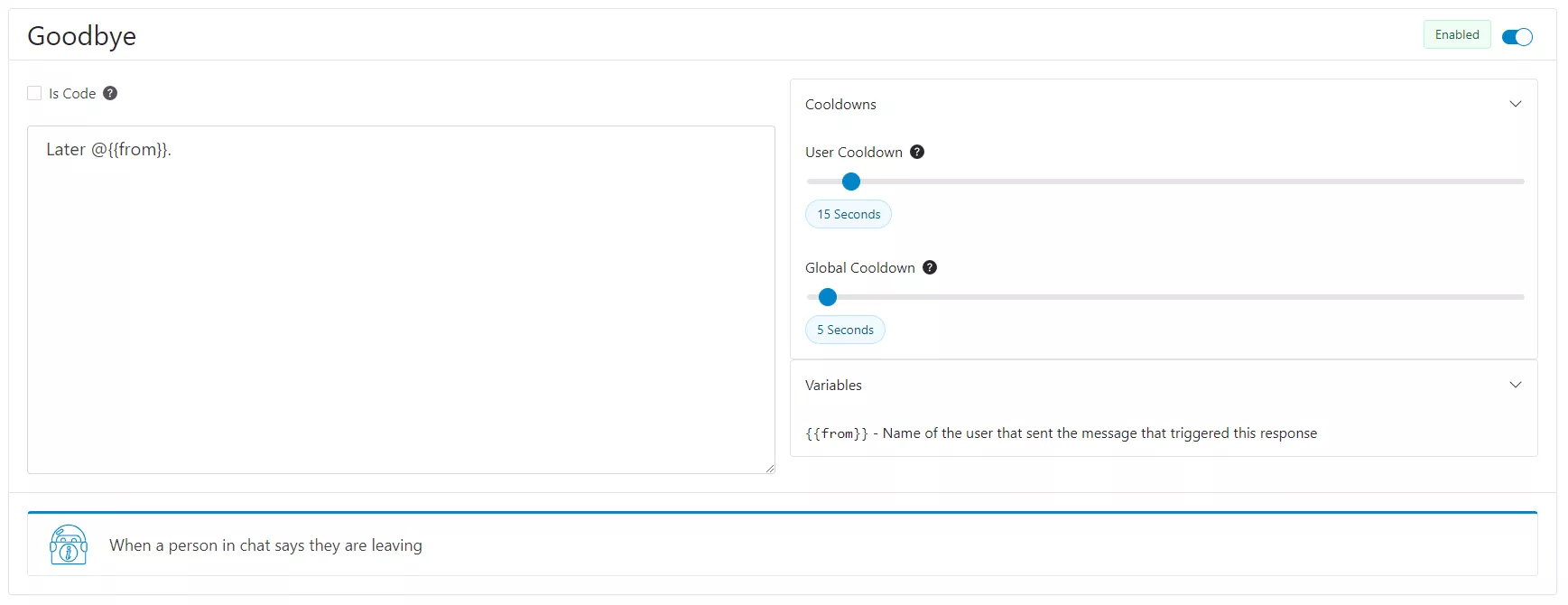
Task: Click the User Cooldown slider handle
Action: click(x=850, y=181)
